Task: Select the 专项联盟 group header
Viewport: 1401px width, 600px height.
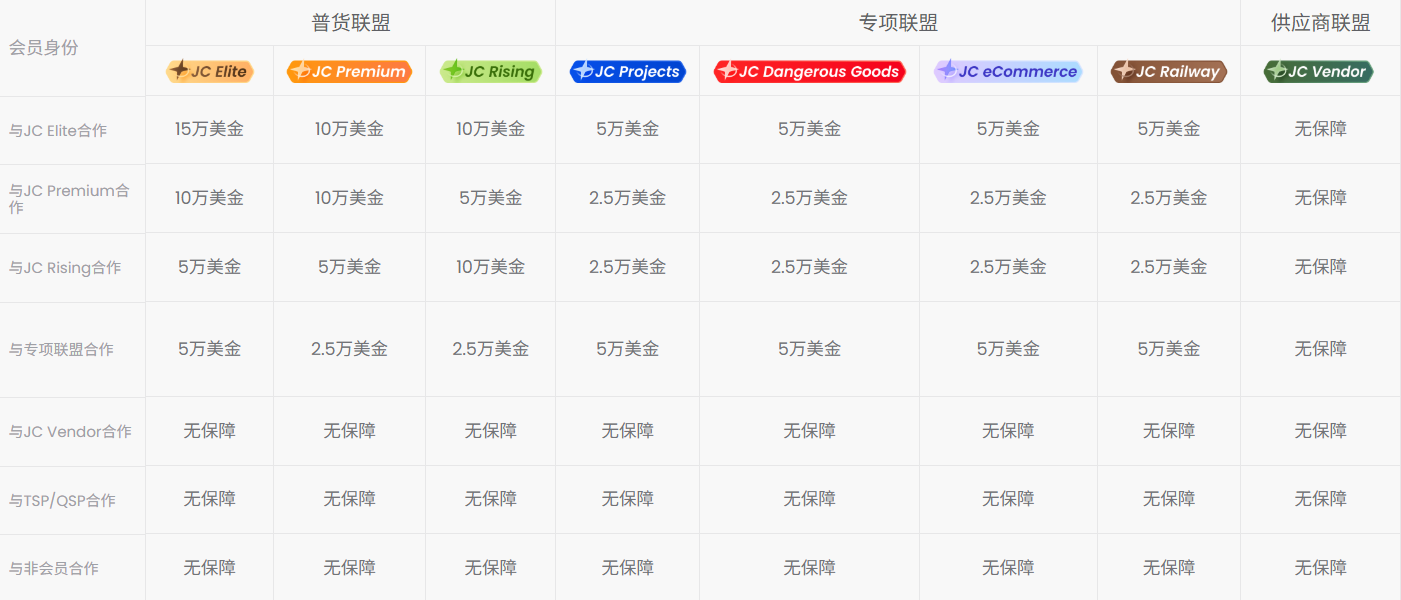Action: point(898,23)
